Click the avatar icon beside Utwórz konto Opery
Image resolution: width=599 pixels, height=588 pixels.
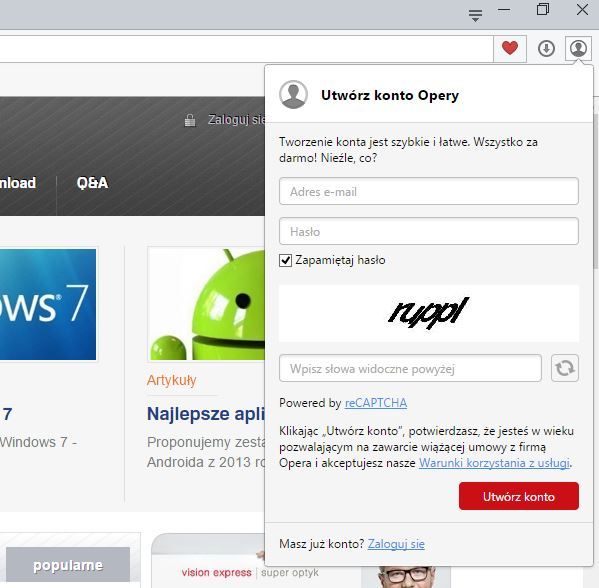(293, 94)
